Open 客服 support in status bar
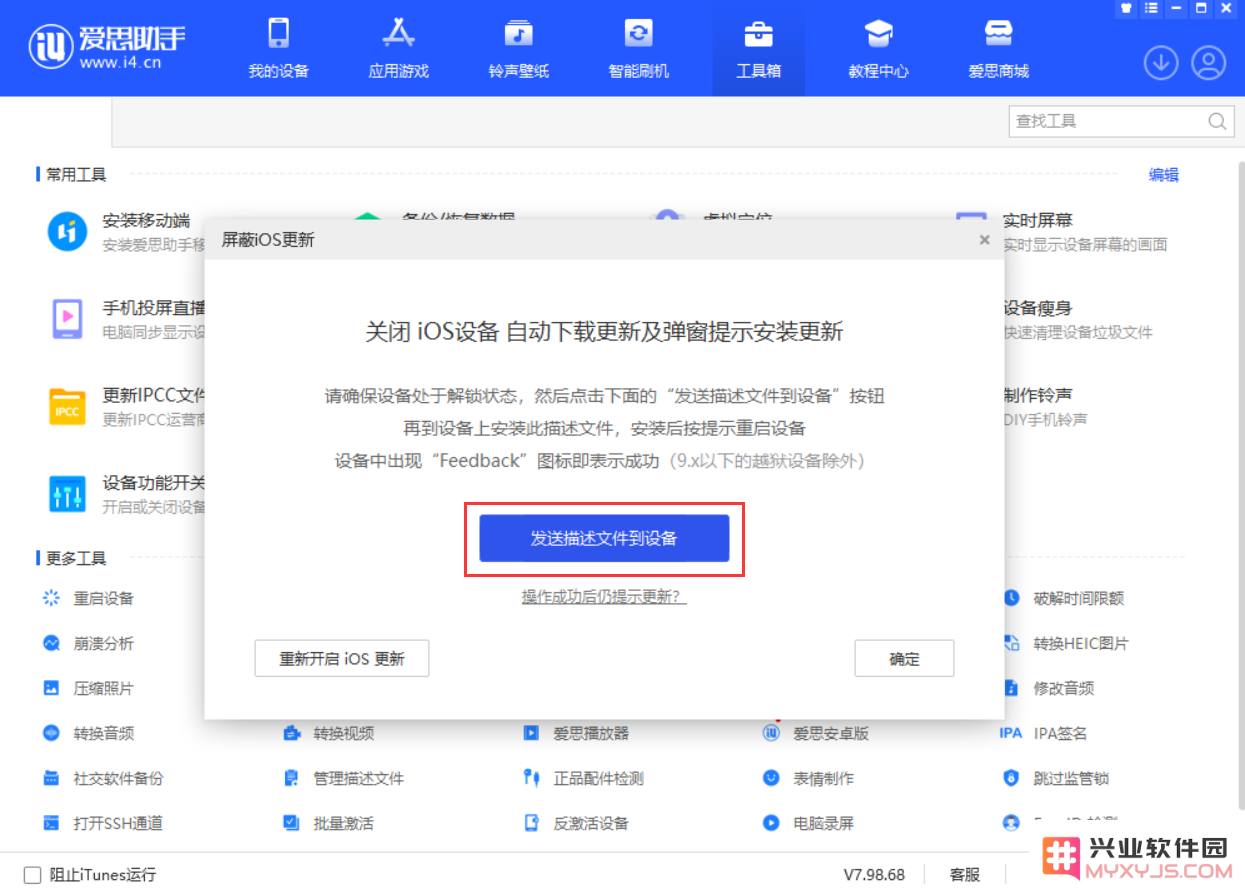 [965, 874]
